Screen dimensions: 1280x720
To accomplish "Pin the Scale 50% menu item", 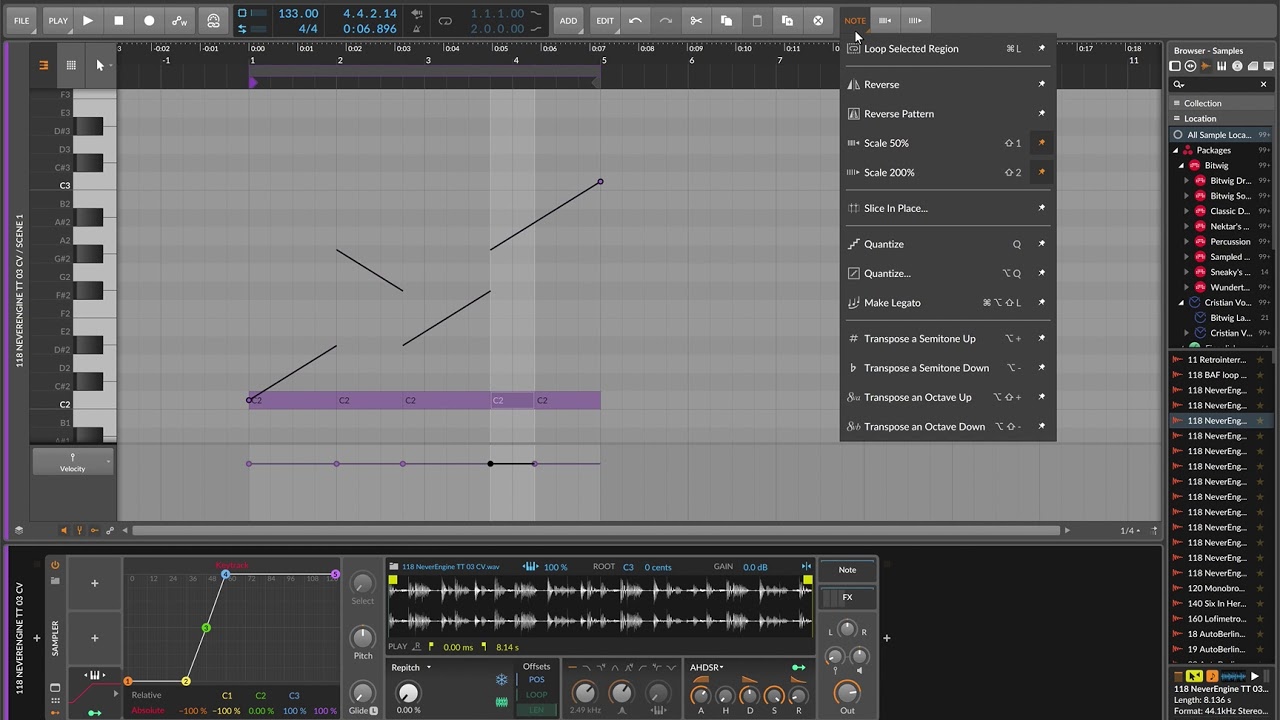I will (1041, 143).
